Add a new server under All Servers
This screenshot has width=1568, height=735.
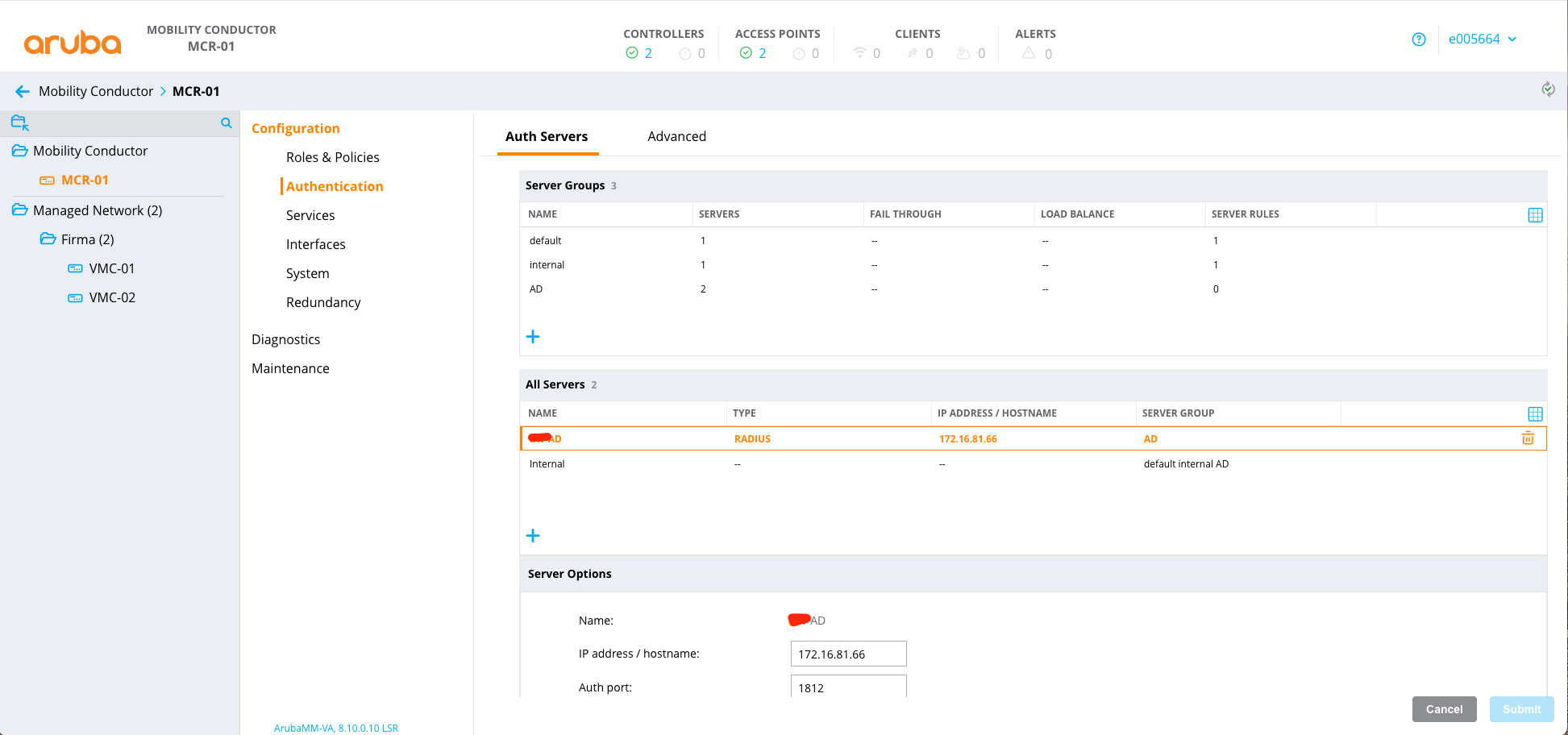pyautogui.click(x=533, y=536)
